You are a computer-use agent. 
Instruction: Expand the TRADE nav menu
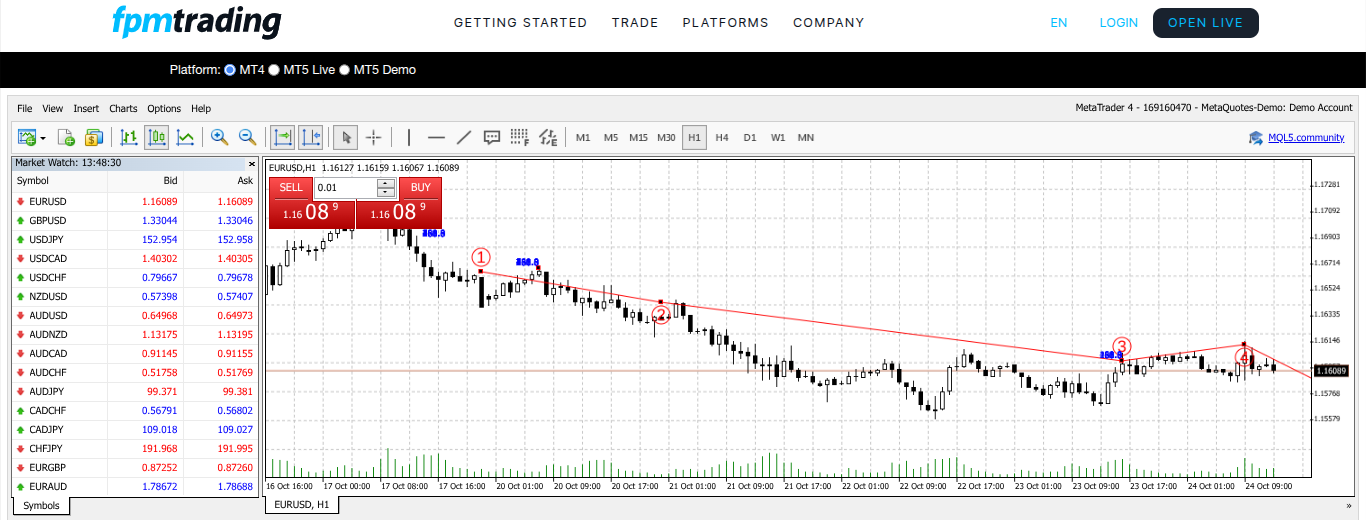[x=635, y=23]
